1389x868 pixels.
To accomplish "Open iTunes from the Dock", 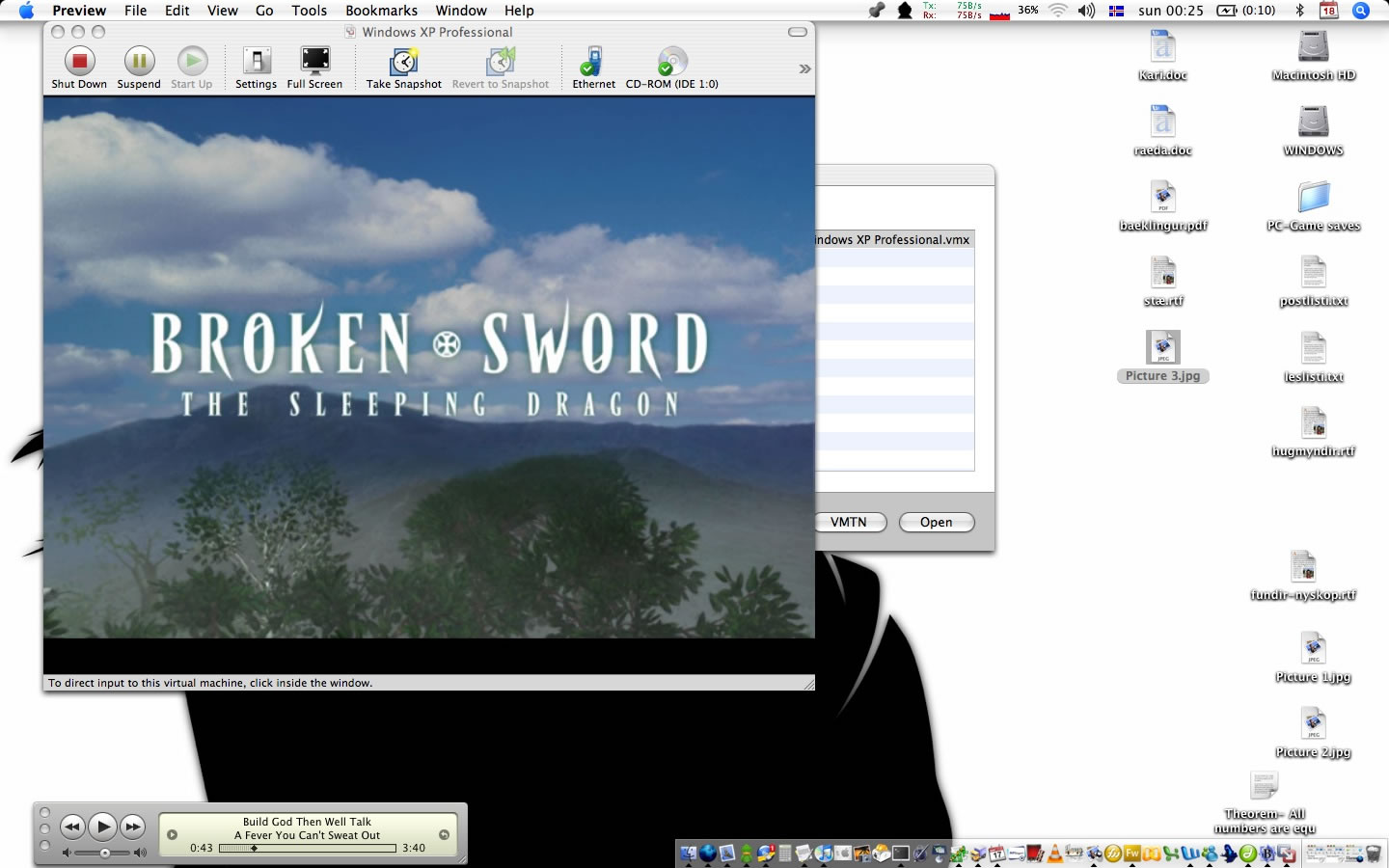I will (x=824, y=853).
